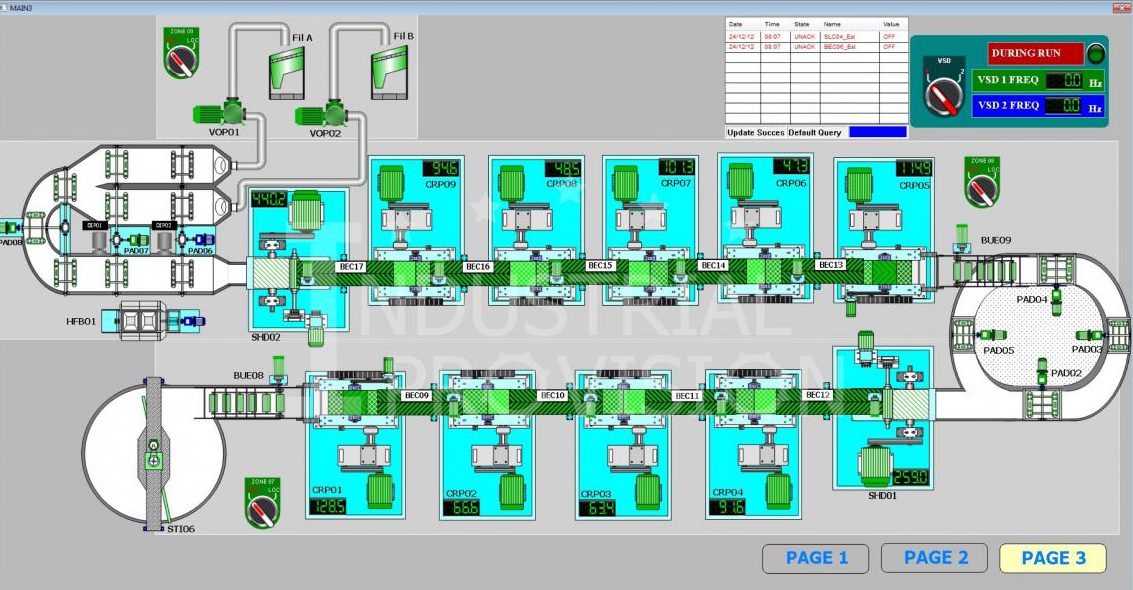1133x590 pixels.
Task: Switch to PAGE 2
Action: pyautogui.click(x=935, y=558)
